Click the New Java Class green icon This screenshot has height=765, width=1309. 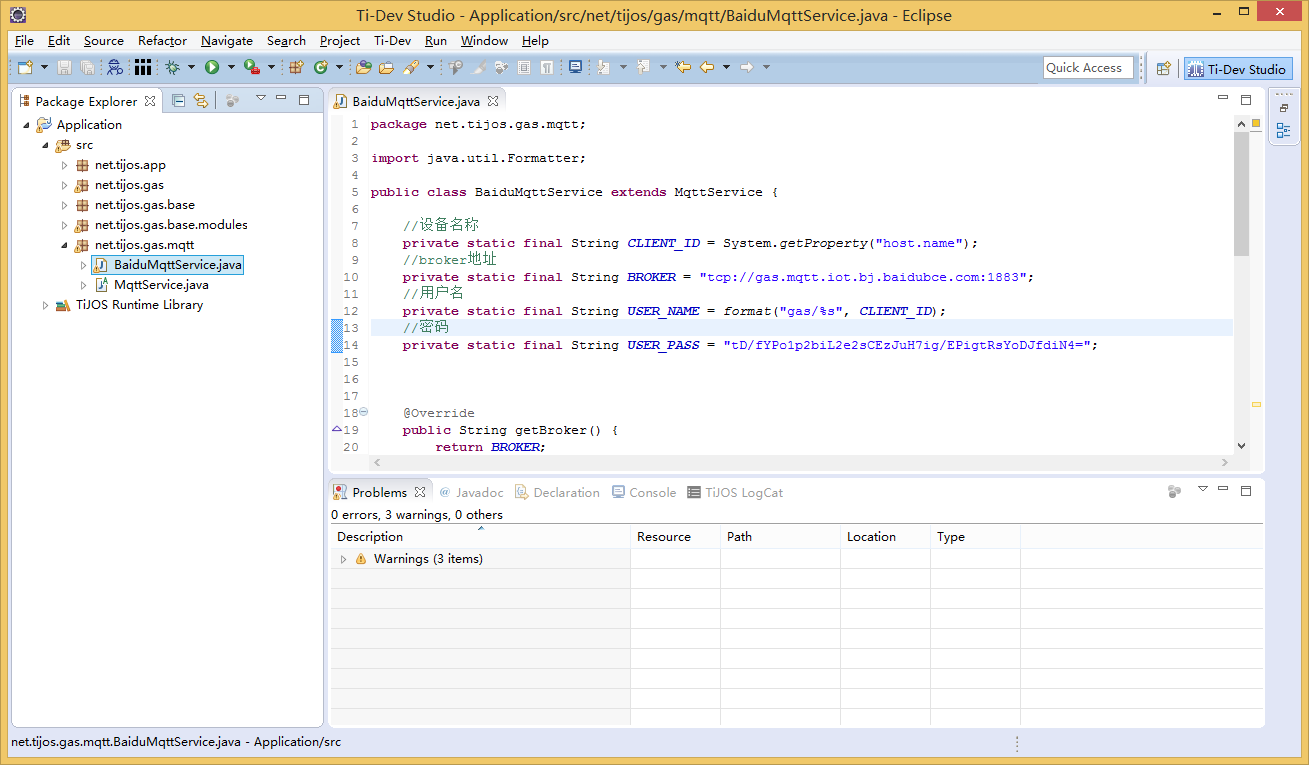[x=321, y=67]
